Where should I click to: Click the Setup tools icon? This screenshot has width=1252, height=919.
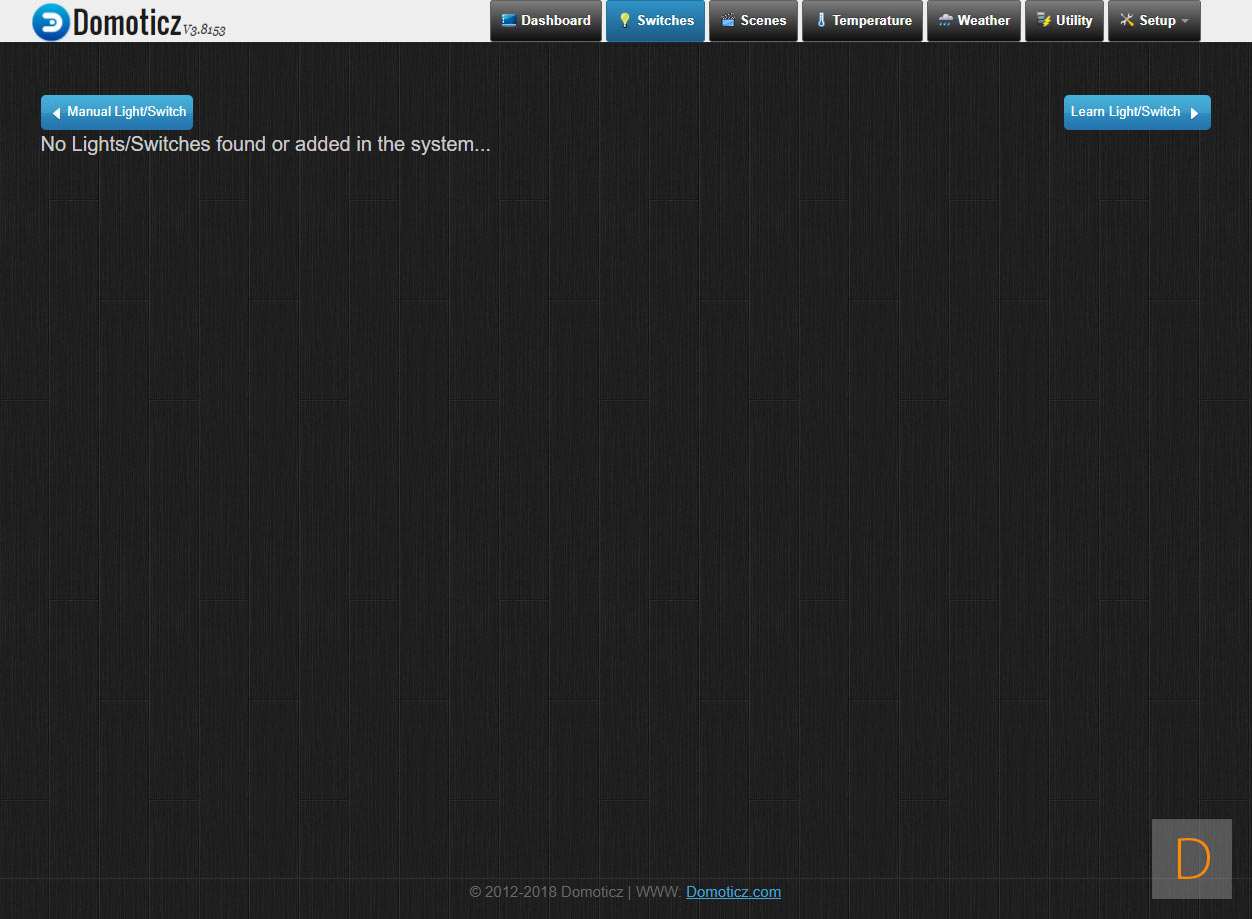click(1127, 20)
